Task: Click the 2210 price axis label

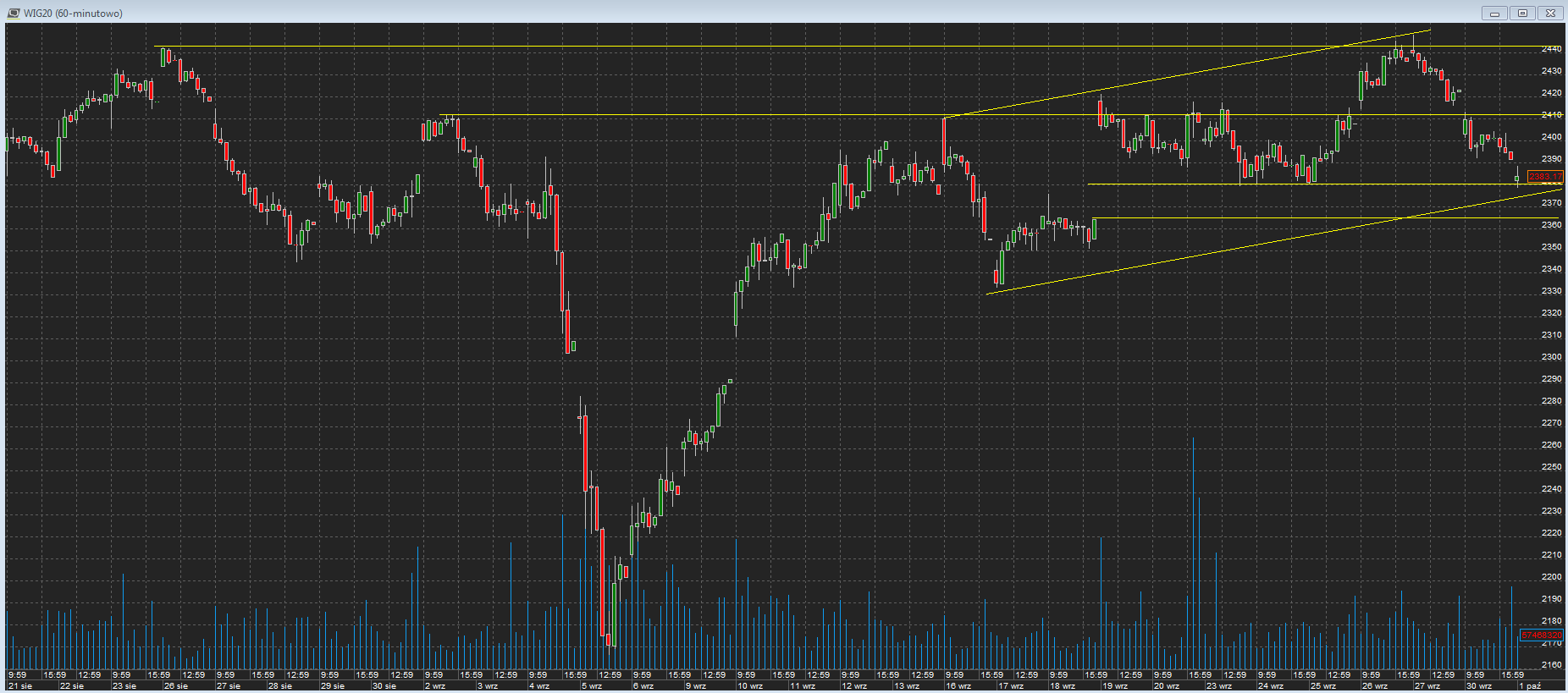Action: pyautogui.click(x=1552, y=555)
